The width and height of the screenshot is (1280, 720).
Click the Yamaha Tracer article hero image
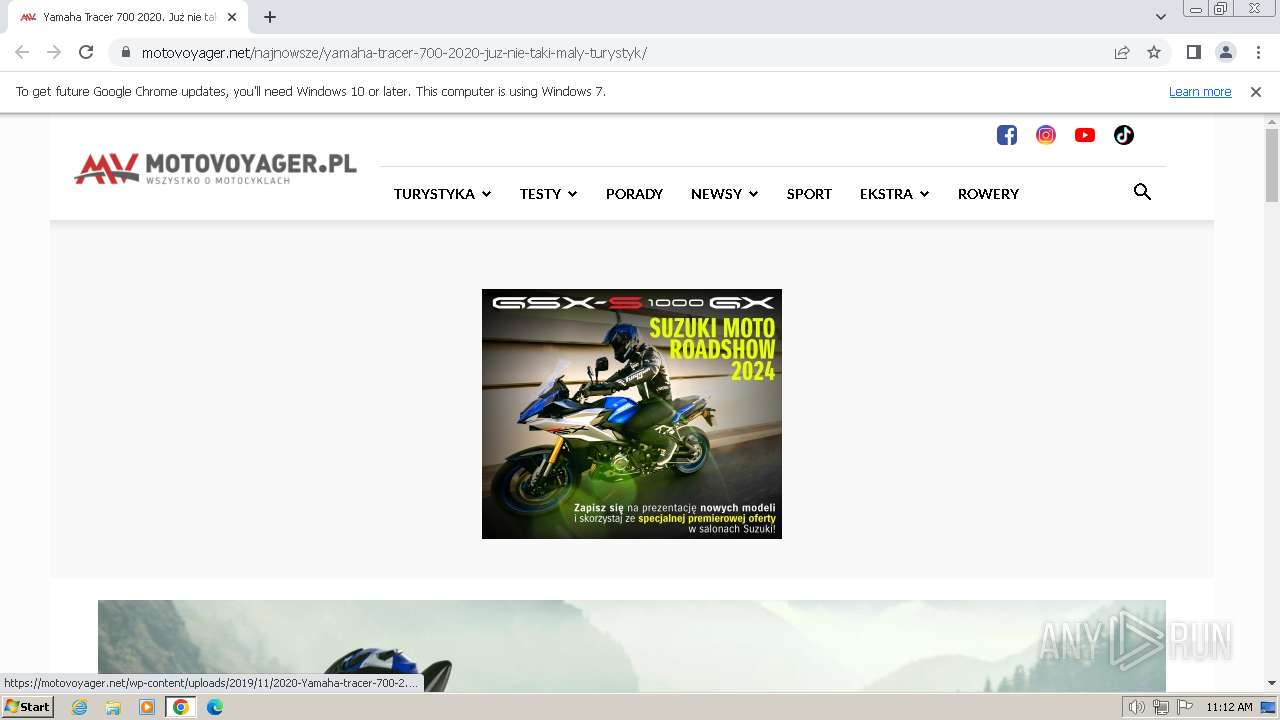click(632, 646)
